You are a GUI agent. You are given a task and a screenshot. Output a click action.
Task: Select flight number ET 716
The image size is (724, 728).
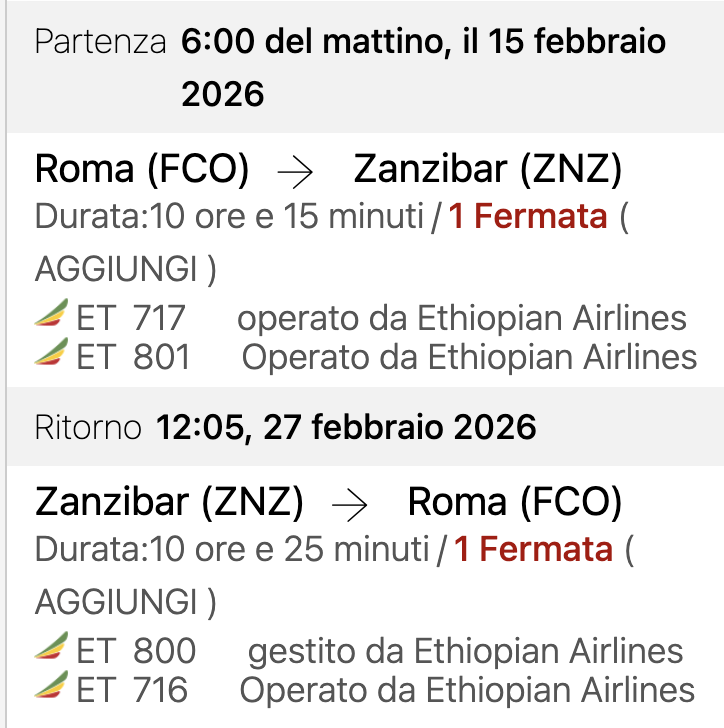tap(132, 690)
